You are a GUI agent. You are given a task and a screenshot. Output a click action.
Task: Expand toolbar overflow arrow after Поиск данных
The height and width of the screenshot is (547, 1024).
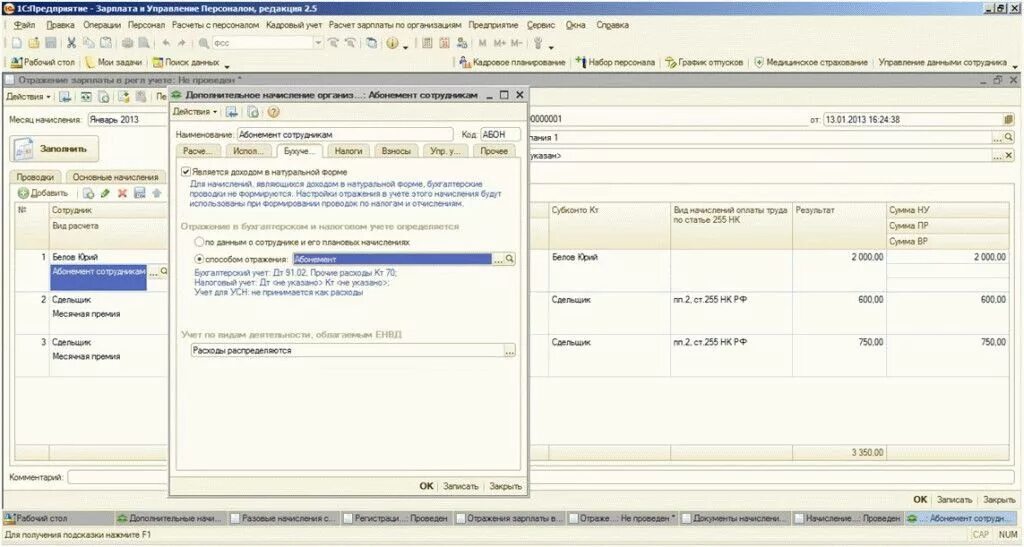point(227,65)
